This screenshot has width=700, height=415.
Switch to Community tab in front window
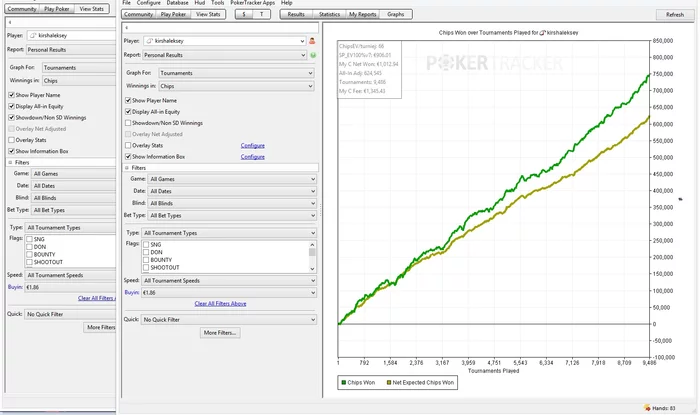pyautogui.click(x=138, y=14)
